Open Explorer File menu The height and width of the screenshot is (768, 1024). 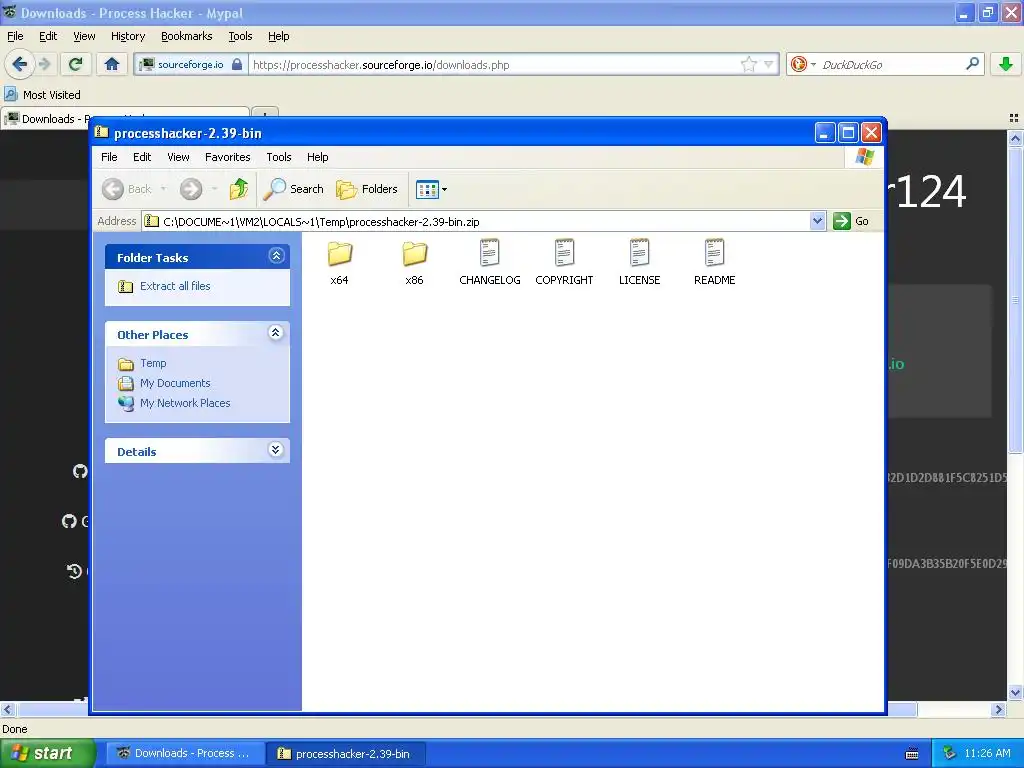pos(109,157)
